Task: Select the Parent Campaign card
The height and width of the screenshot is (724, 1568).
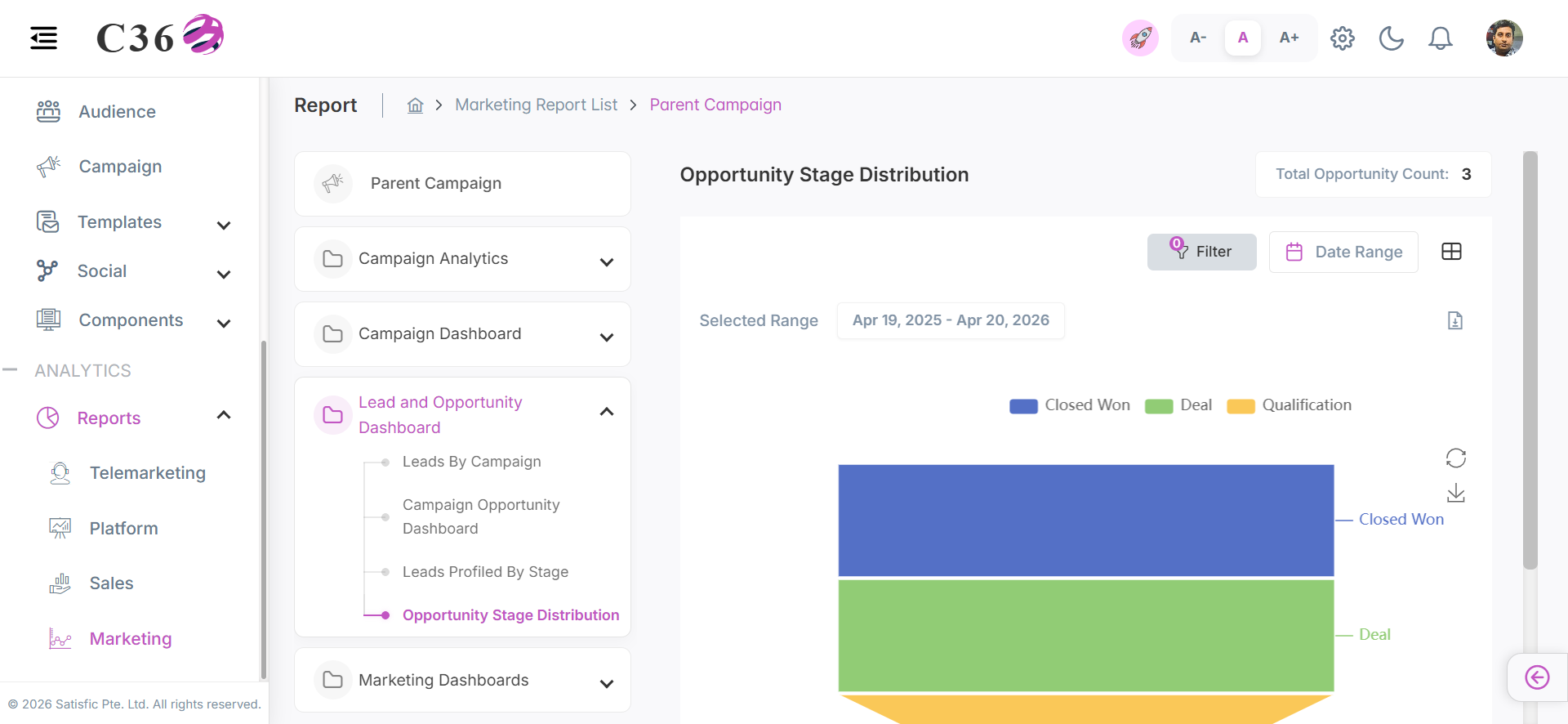Action: pyautogui.click(x=462, y=184)
